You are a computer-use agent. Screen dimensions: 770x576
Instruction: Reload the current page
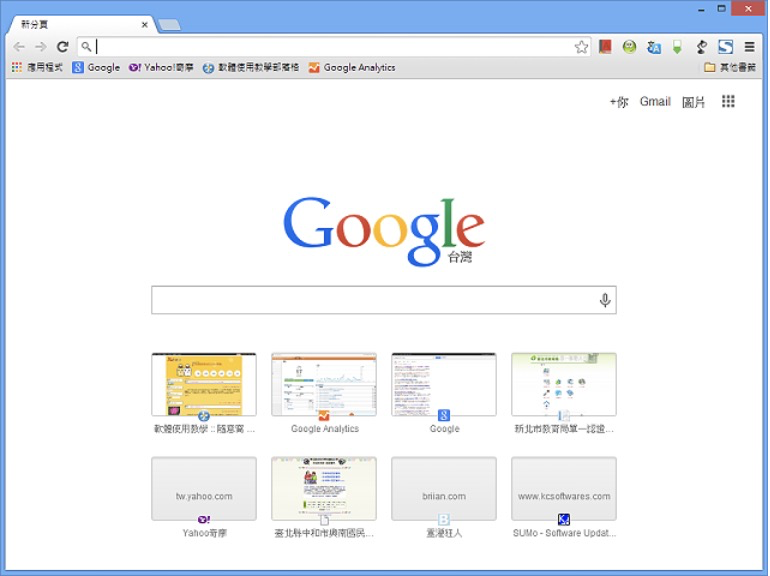(x=62, y=47)
